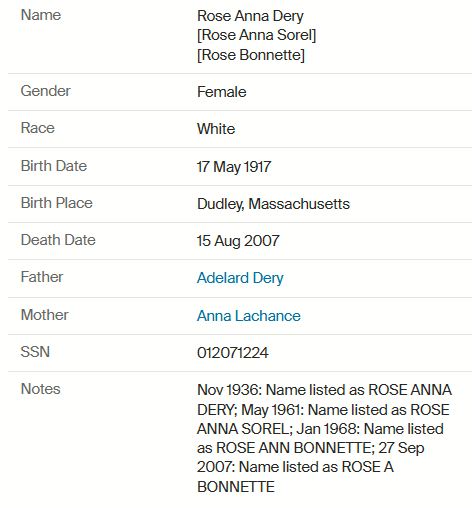Click the Name field label
Viewport: 472px width, 508px height.
[x=41, y=15]
